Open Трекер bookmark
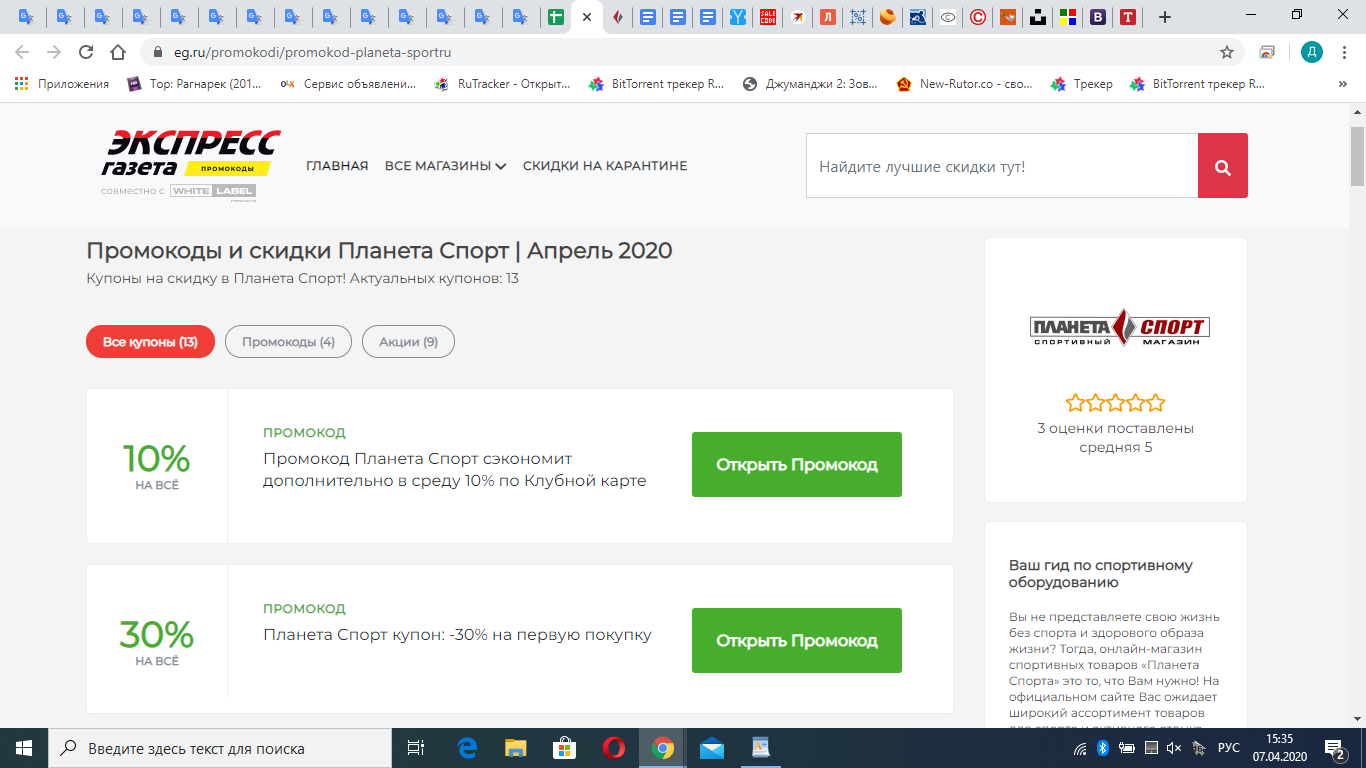 click(x=1082, y=84)
